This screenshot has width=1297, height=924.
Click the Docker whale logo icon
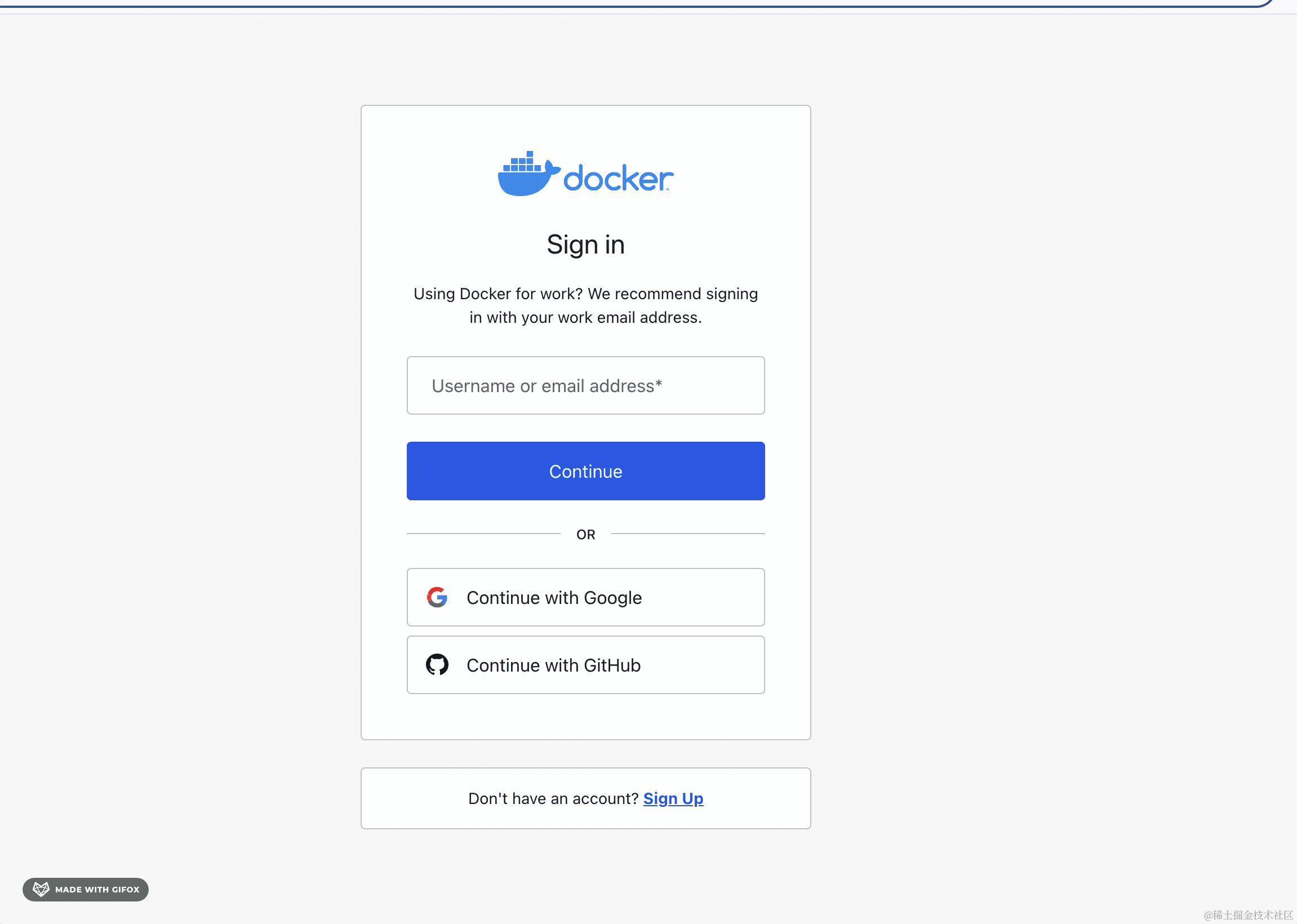click(x=527, y=175)
